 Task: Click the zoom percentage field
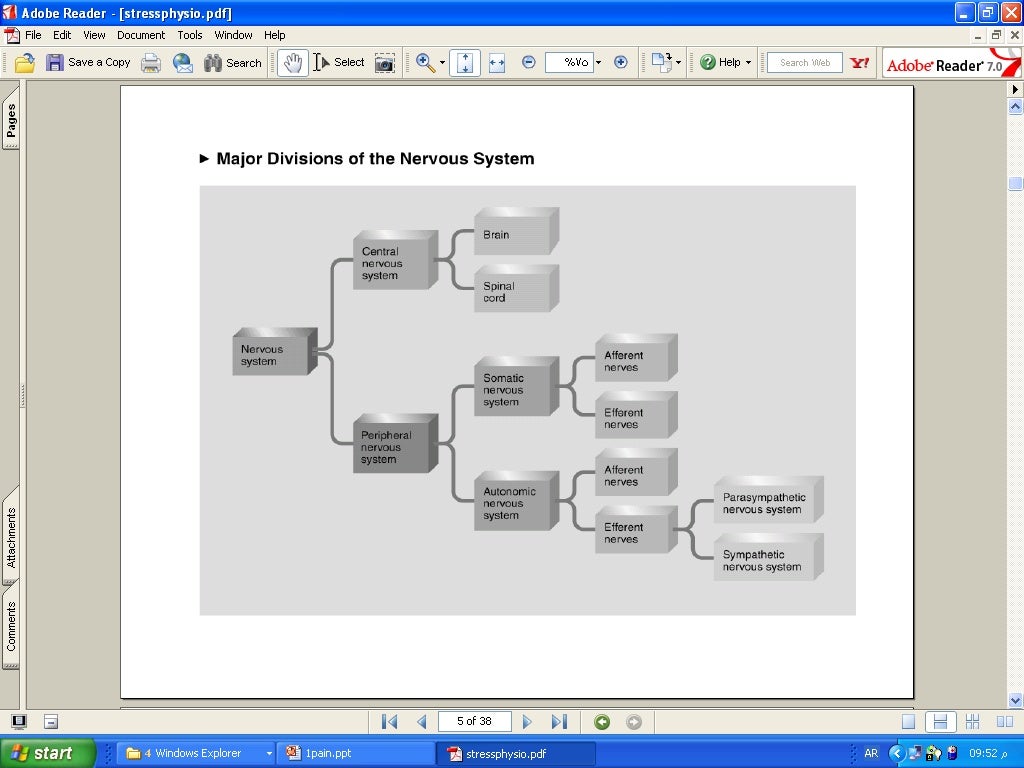click(x=569, y=63)
